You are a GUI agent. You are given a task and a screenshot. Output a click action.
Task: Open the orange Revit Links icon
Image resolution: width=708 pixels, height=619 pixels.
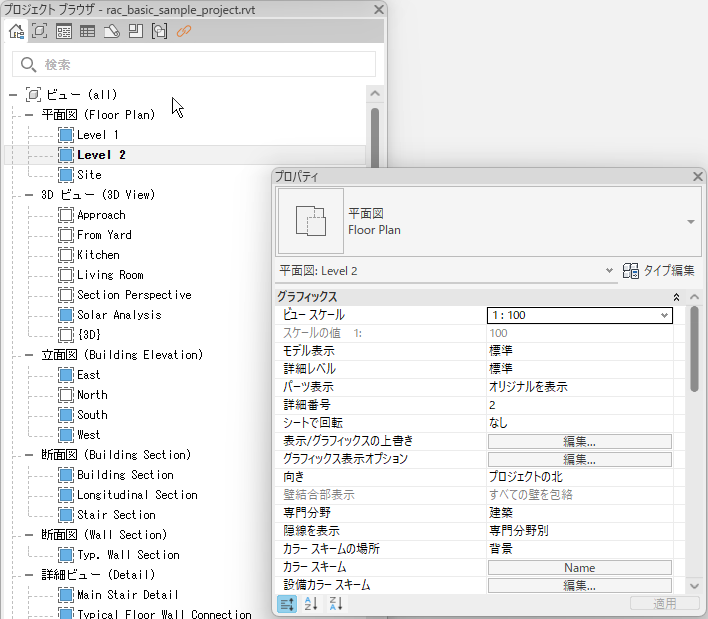click(184, 31)
